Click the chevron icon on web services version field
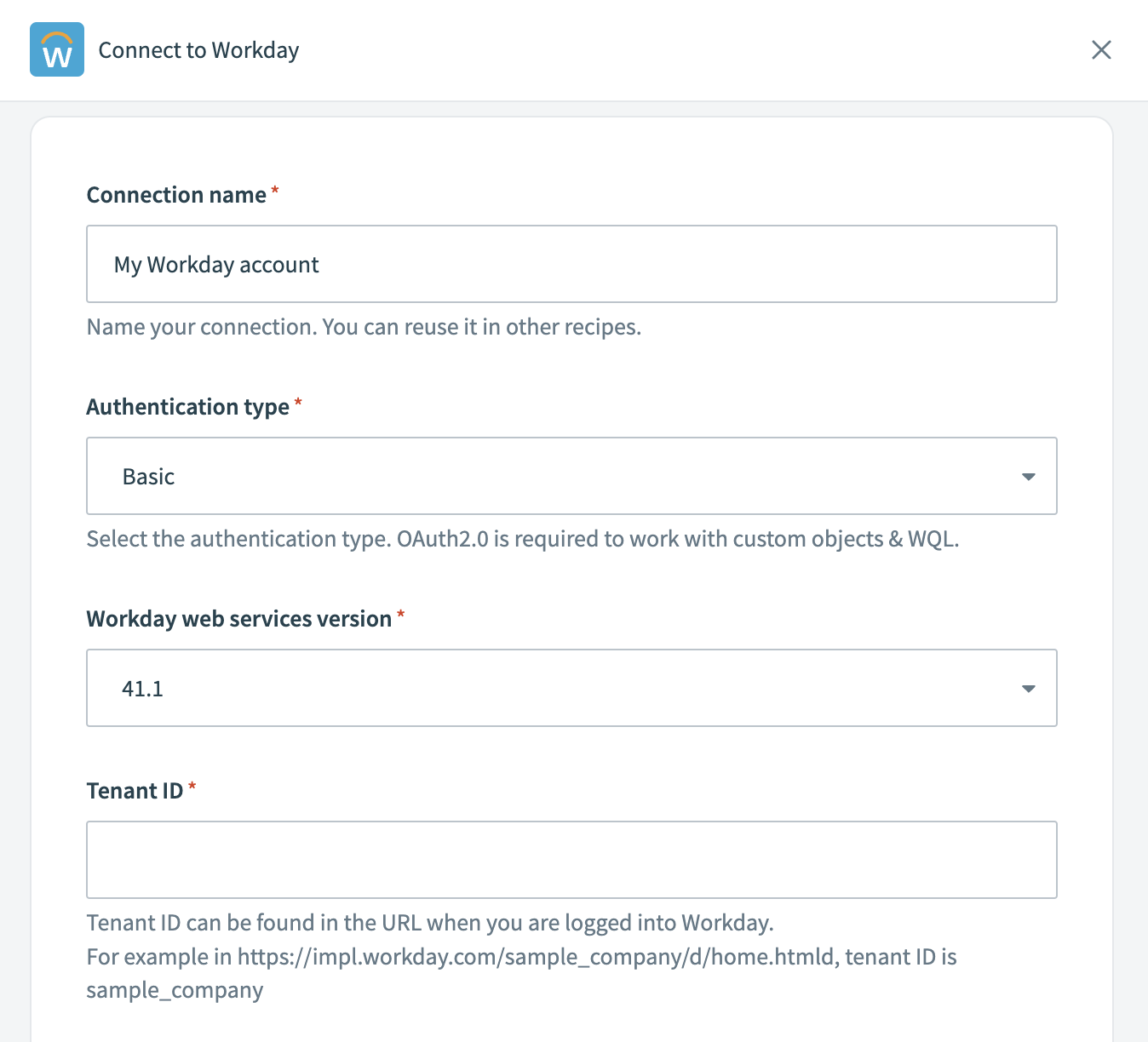The image size is (1148, 1042). pyautogui.click(x=1029, y=688)
